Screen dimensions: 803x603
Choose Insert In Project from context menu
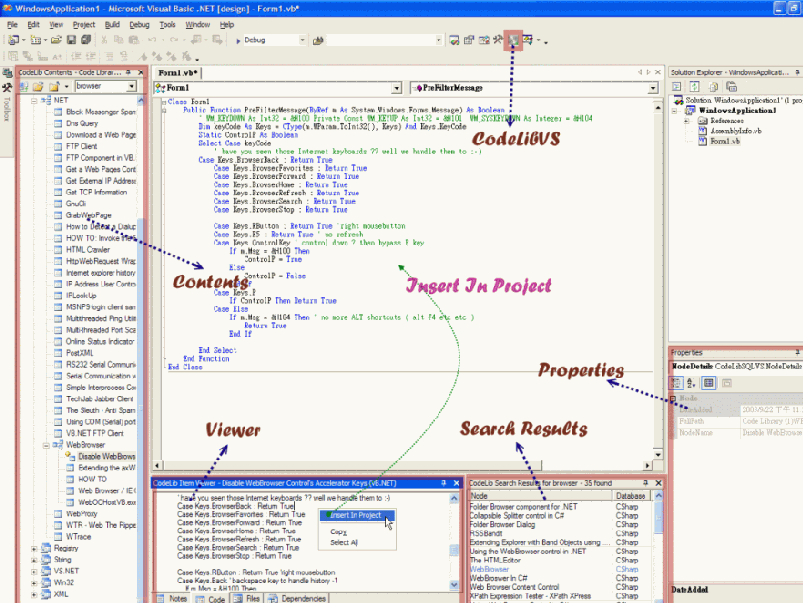pos(357,515)
